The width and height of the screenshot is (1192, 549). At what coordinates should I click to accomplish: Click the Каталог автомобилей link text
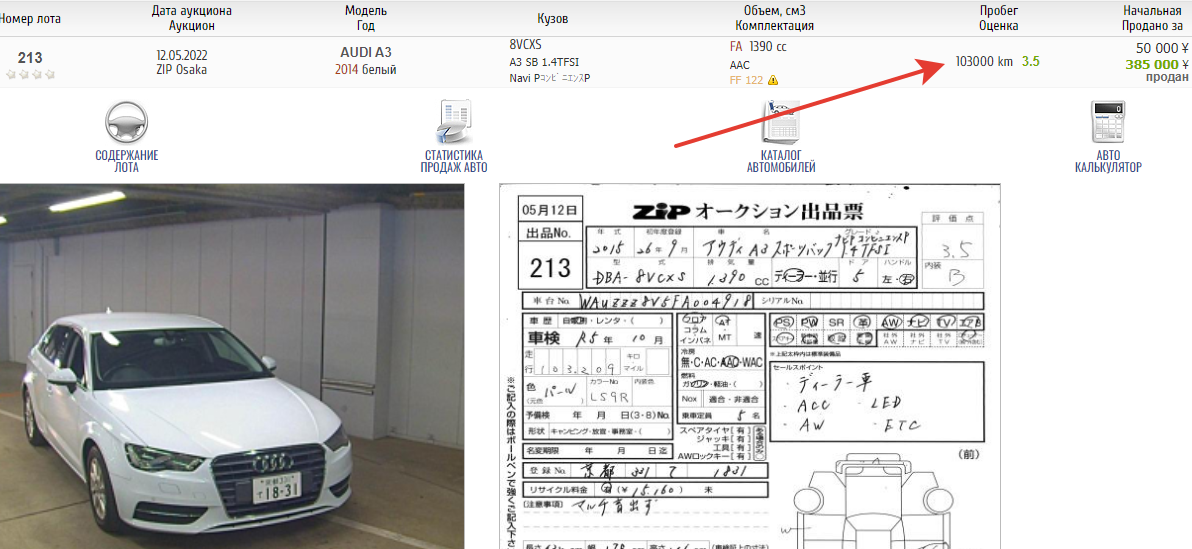(781, 161)
